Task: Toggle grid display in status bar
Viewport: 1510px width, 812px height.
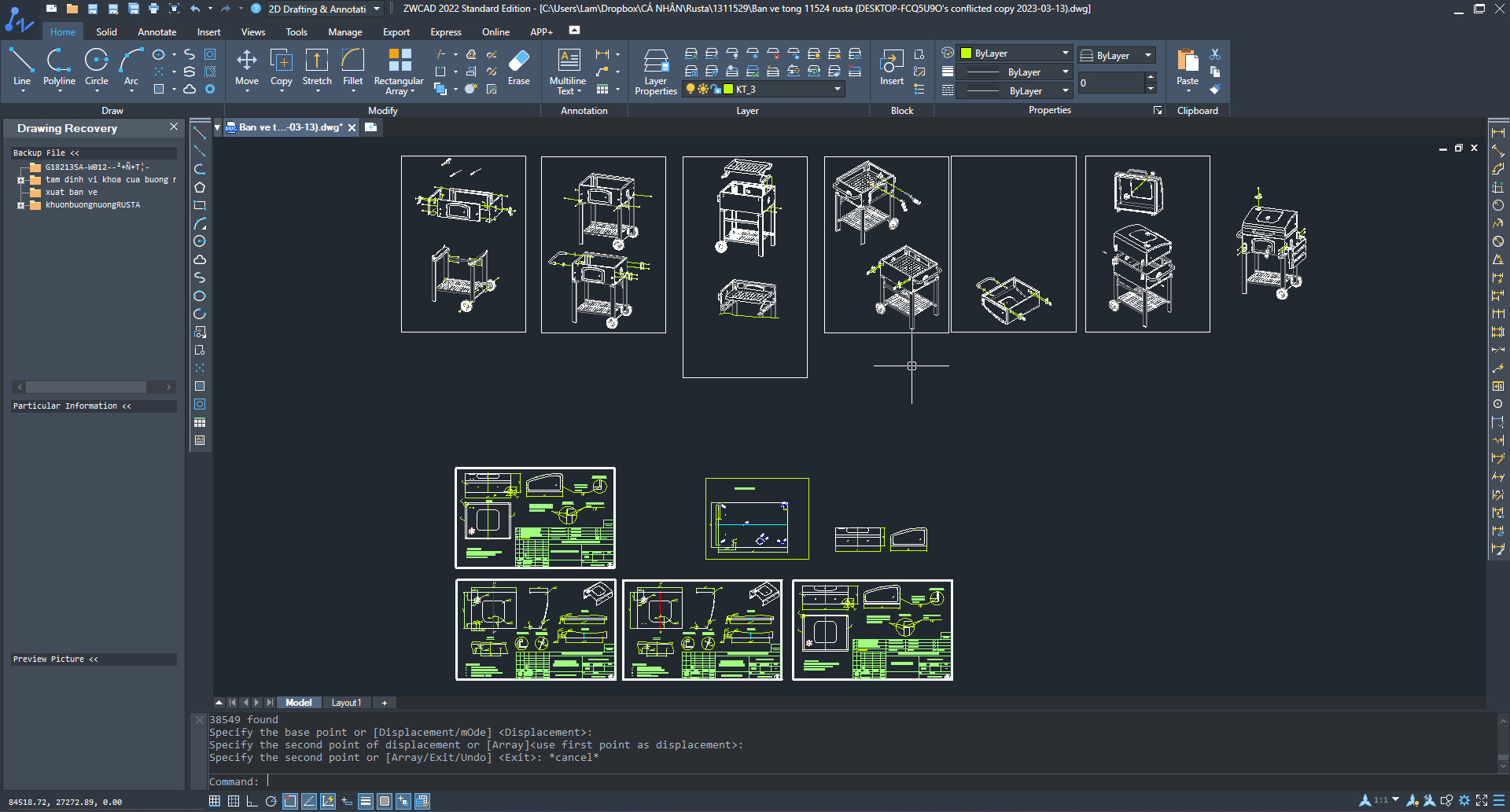Action: pos(234,801)
